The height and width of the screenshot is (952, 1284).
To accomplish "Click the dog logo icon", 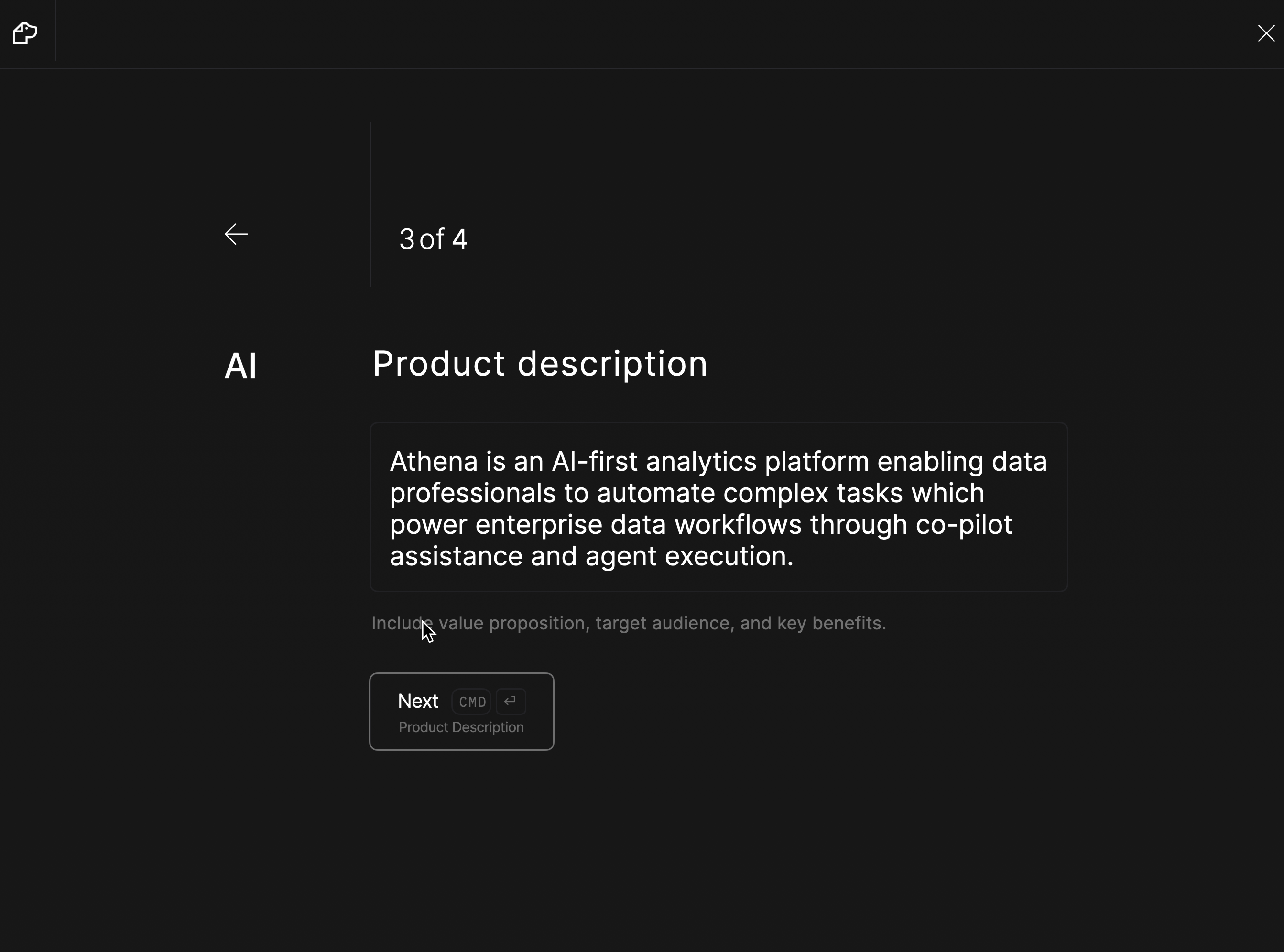I will (x=25, y=33).
